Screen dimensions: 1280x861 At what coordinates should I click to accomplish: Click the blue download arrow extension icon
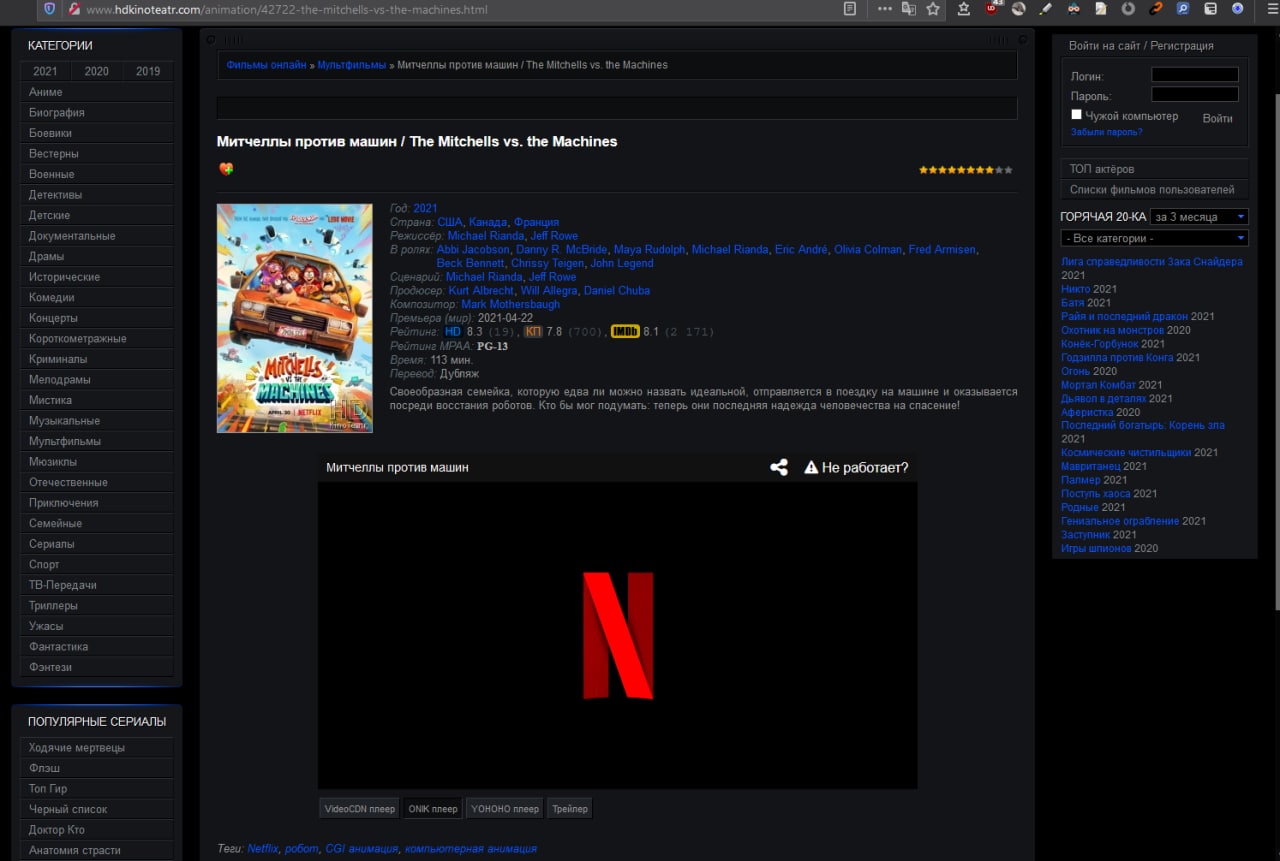1237,9
